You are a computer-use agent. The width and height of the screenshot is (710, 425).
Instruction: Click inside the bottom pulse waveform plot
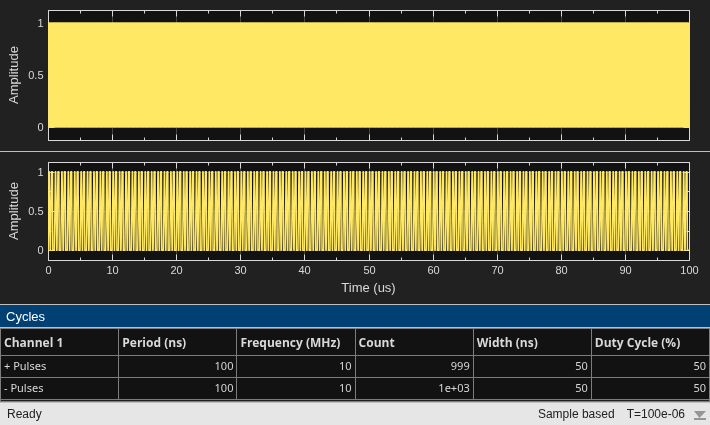click(x=369, y=211)
